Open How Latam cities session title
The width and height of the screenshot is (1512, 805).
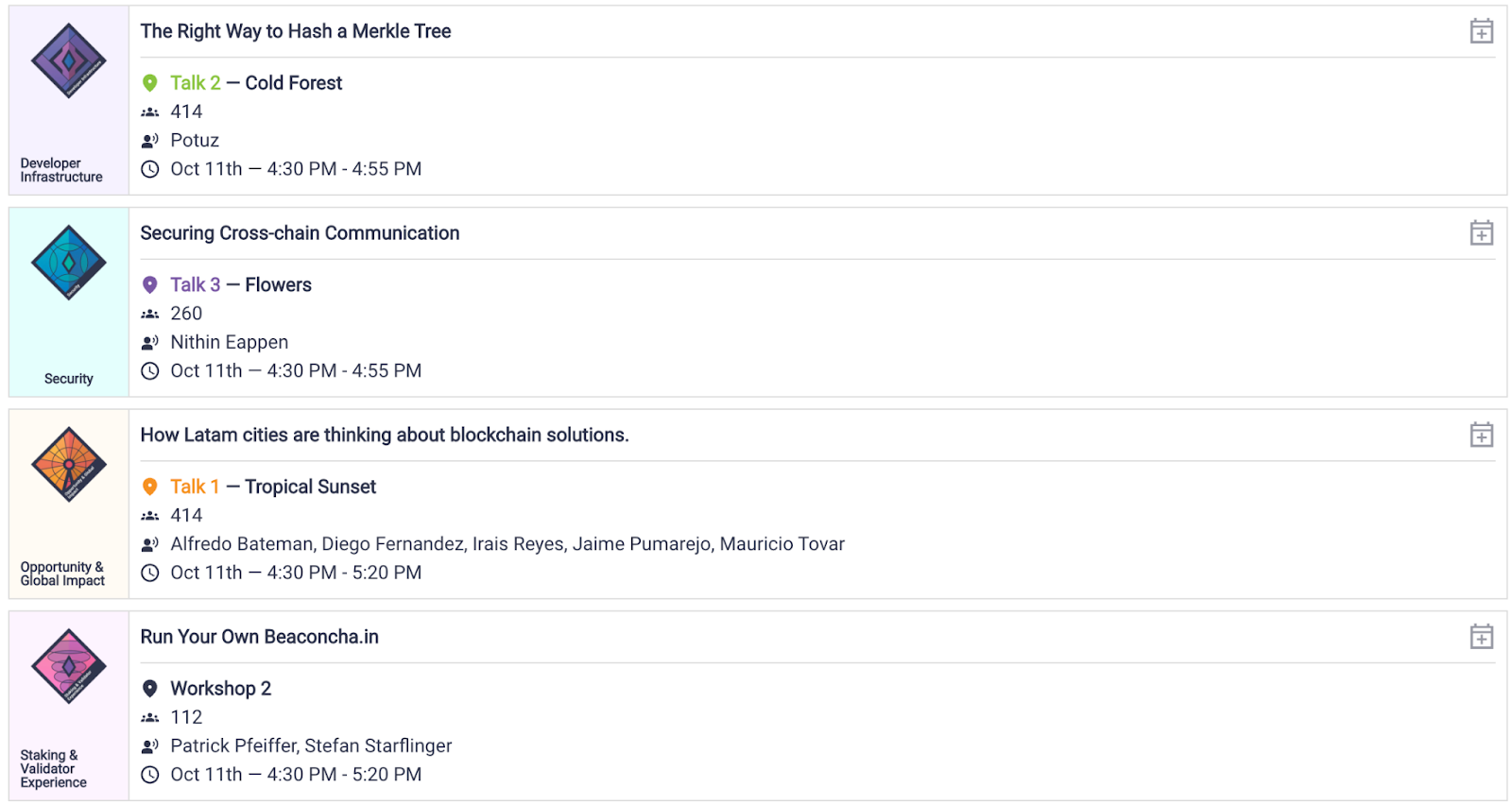coord(385,435)
